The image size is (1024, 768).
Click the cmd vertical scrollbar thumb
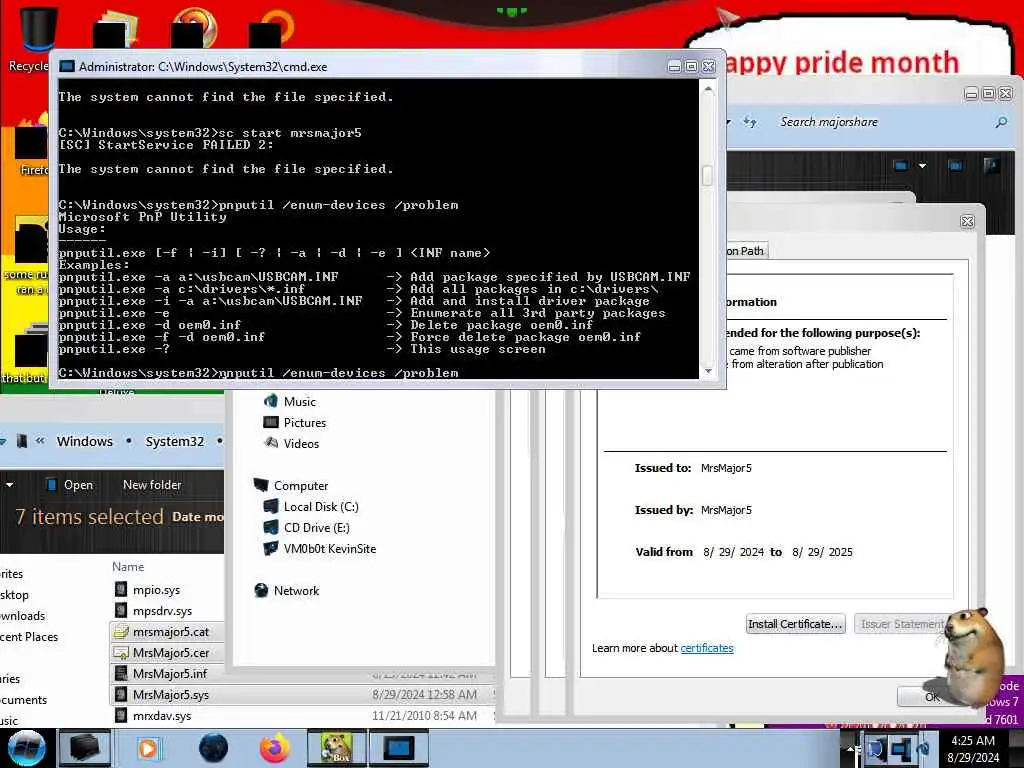(707, 175)
